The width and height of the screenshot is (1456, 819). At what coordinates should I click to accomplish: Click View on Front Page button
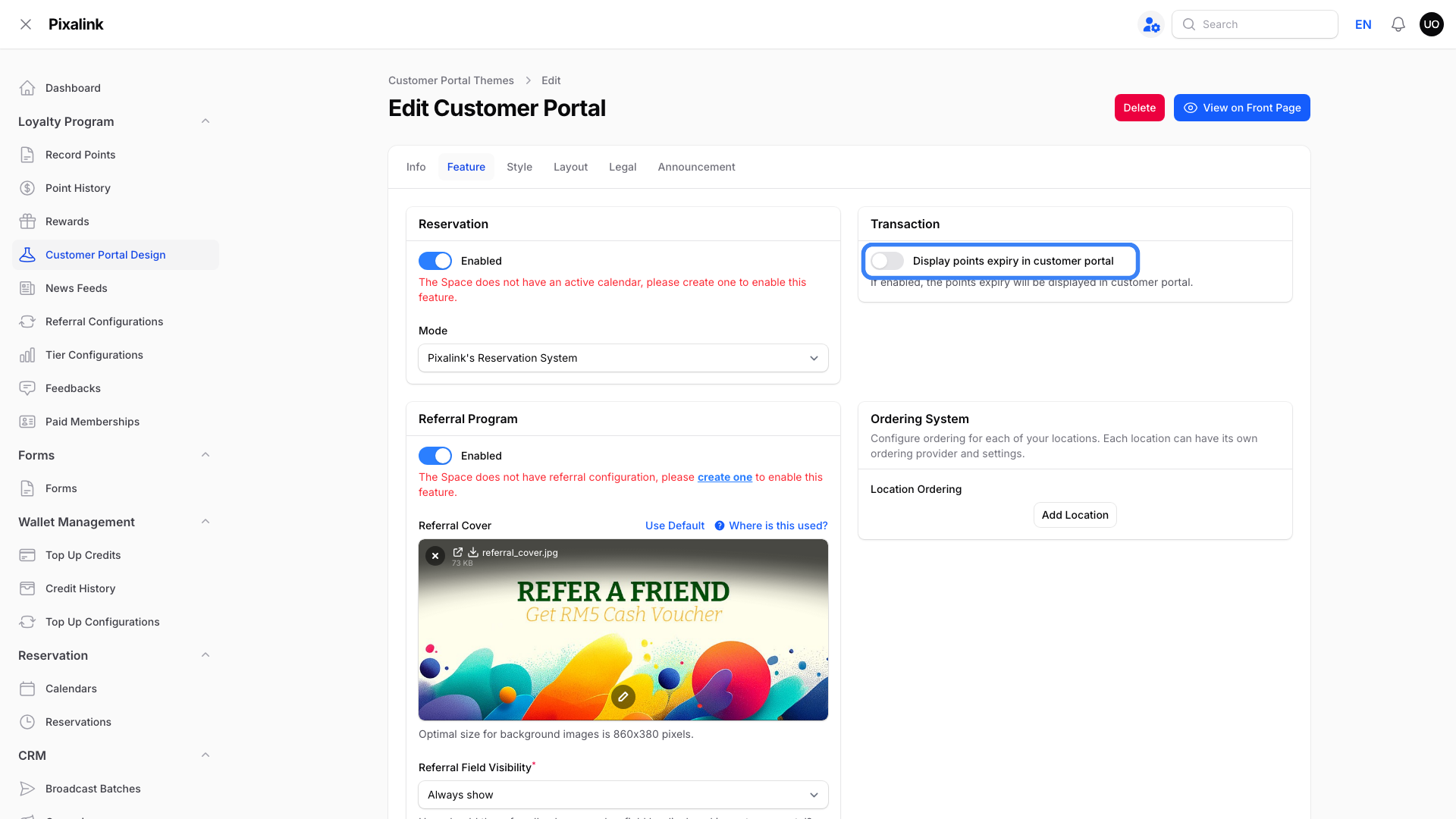(1242, 108)
